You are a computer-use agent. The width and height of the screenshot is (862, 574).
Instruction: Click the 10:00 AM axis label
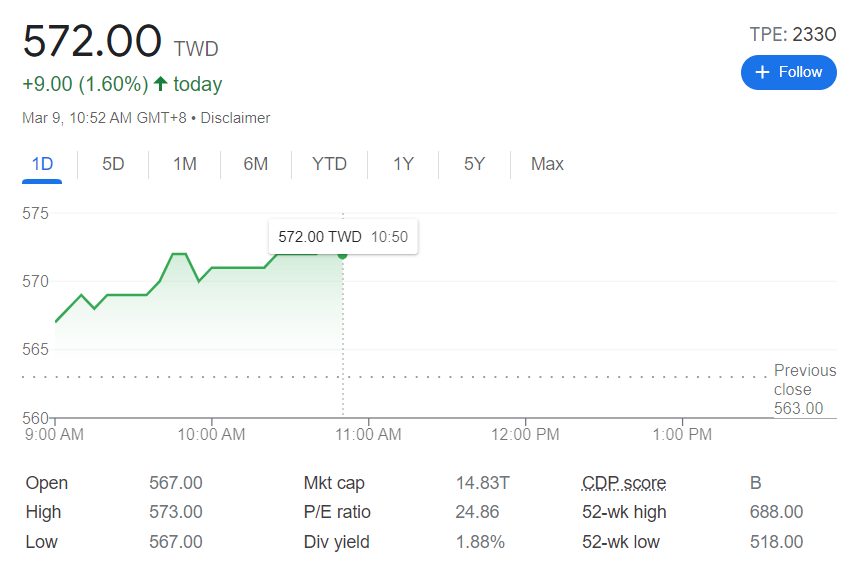pyautogui.click(x=211, y=435)
